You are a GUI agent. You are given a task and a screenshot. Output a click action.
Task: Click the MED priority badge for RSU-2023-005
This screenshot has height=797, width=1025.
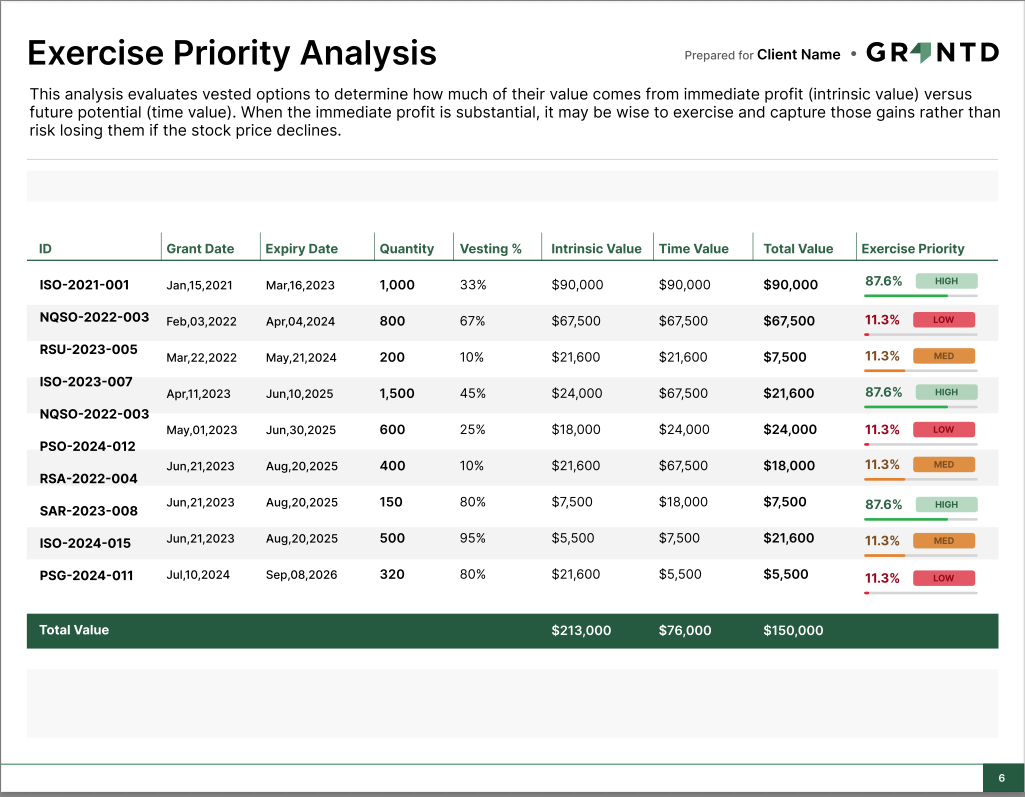coord(944,355)
